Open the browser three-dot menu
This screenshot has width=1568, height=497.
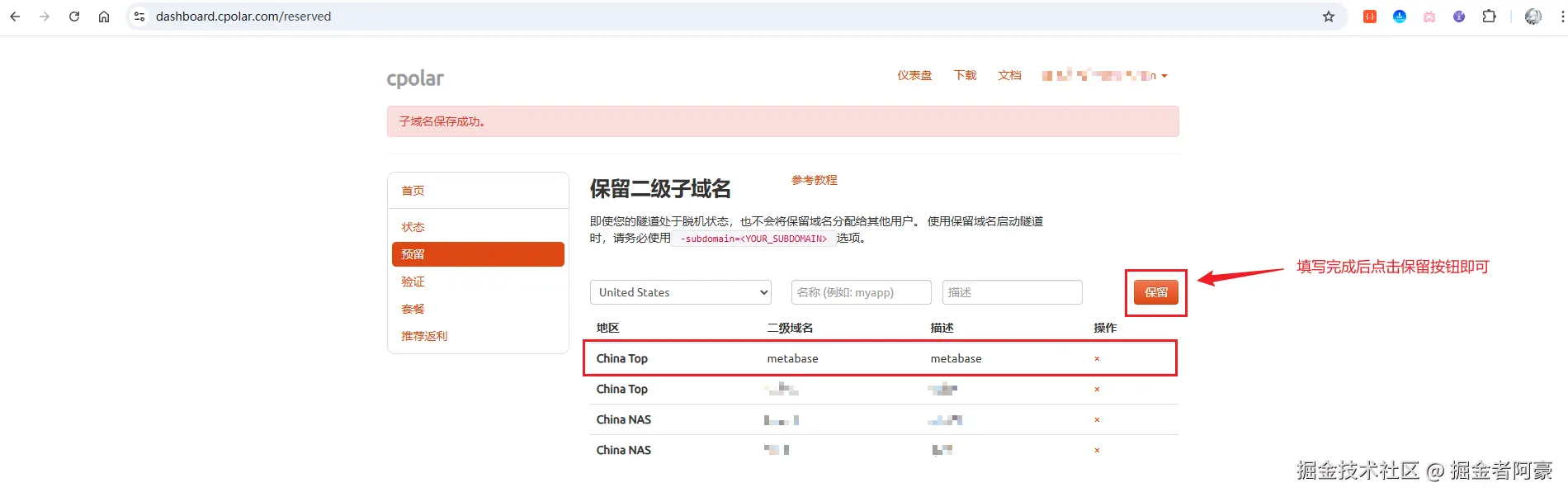pyautogui.click(x=1562, y=17)
